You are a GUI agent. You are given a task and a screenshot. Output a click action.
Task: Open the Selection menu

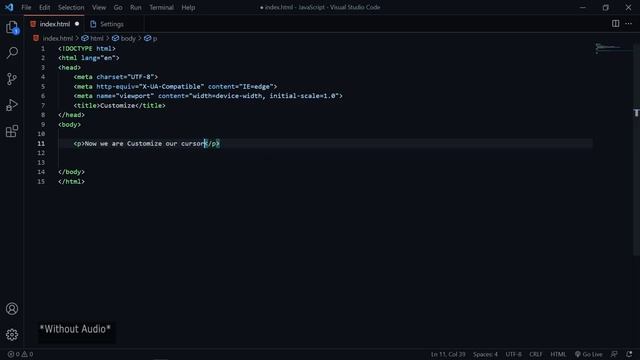tap(71, 7)
